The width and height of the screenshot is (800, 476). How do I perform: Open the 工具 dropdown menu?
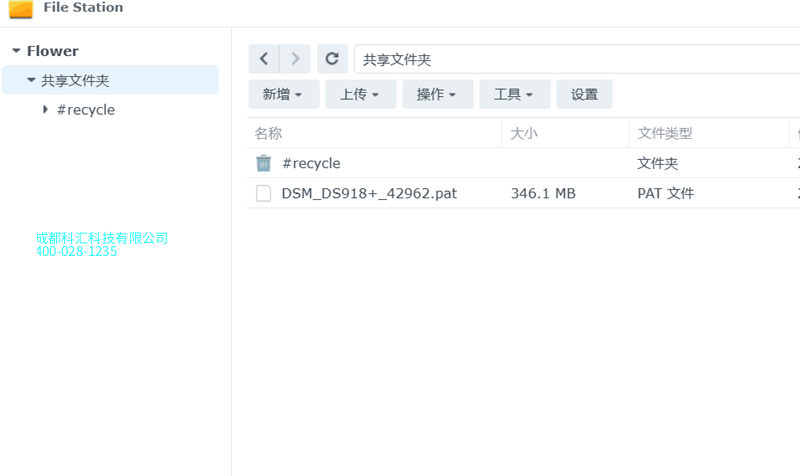tap(515, 94)
